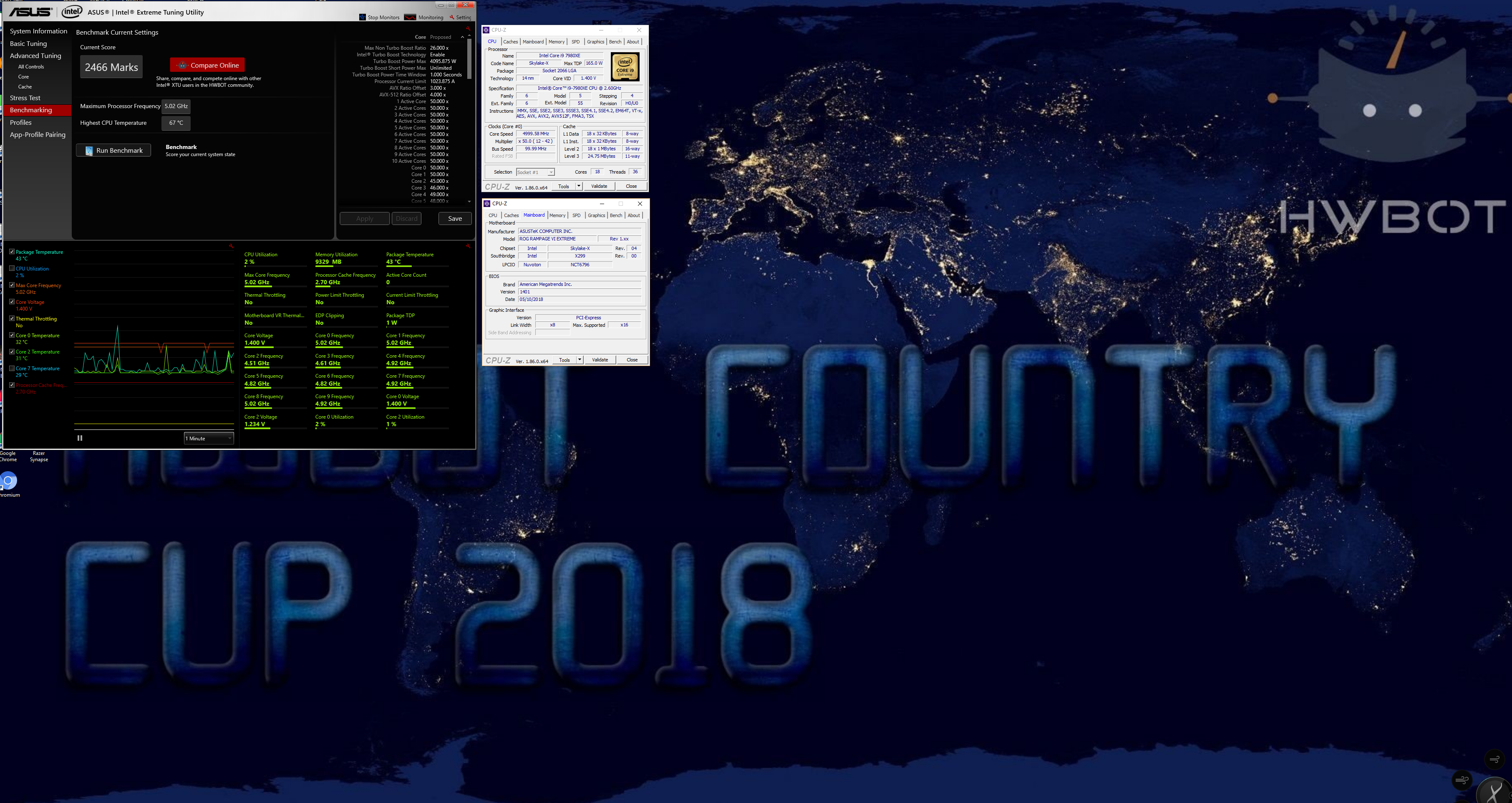Toggle Thermal Throttling graph checkbox

click(x=12, y=319)
